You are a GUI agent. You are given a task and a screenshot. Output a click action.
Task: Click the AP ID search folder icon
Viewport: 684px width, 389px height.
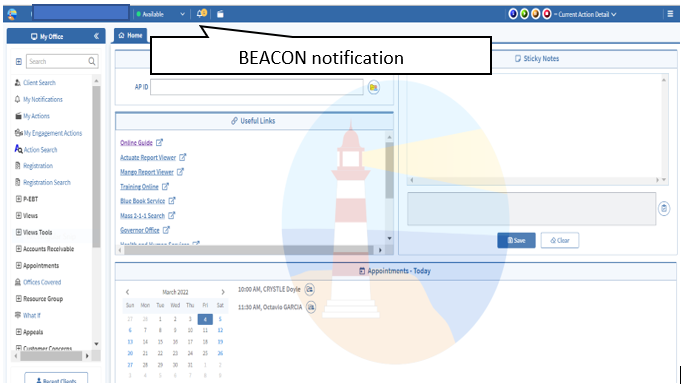(x=374, y=87)
